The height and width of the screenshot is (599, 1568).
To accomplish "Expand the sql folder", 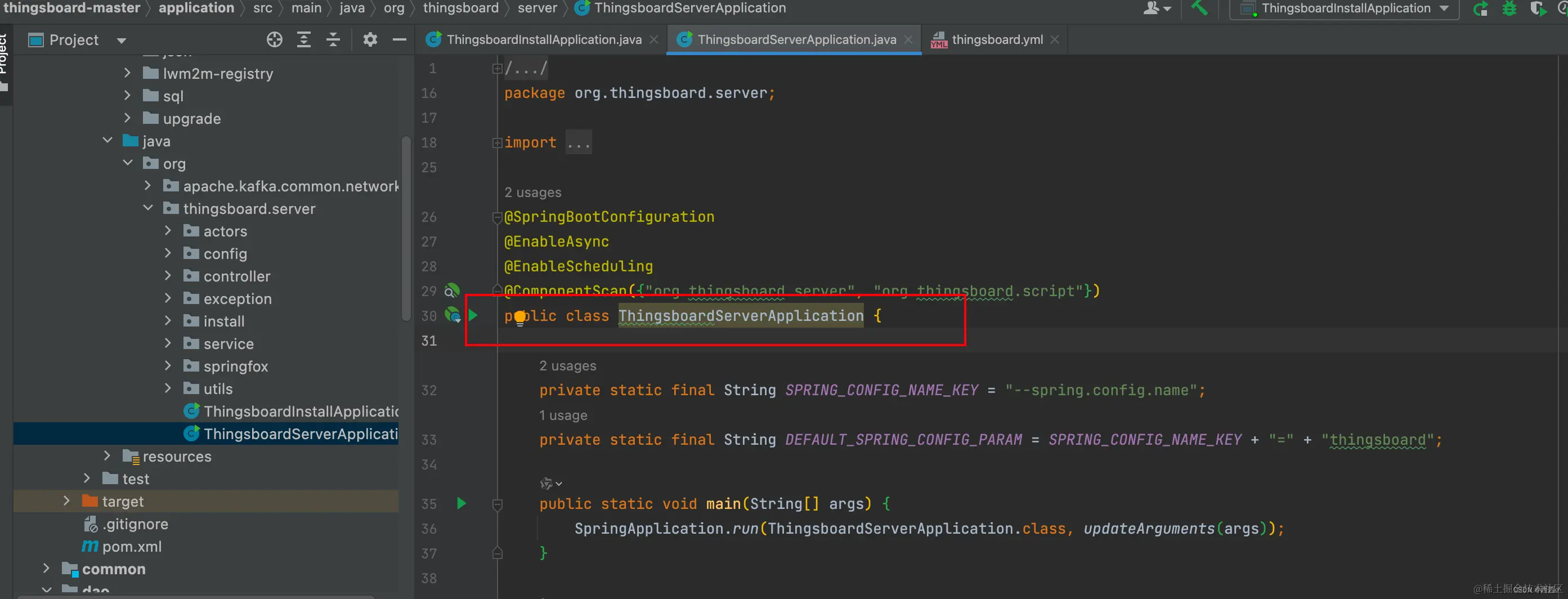I will click(x=127, y=96).
